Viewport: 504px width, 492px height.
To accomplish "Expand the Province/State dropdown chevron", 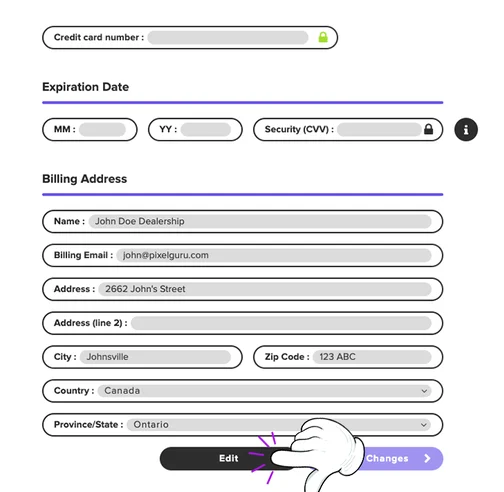I will 423,425.
